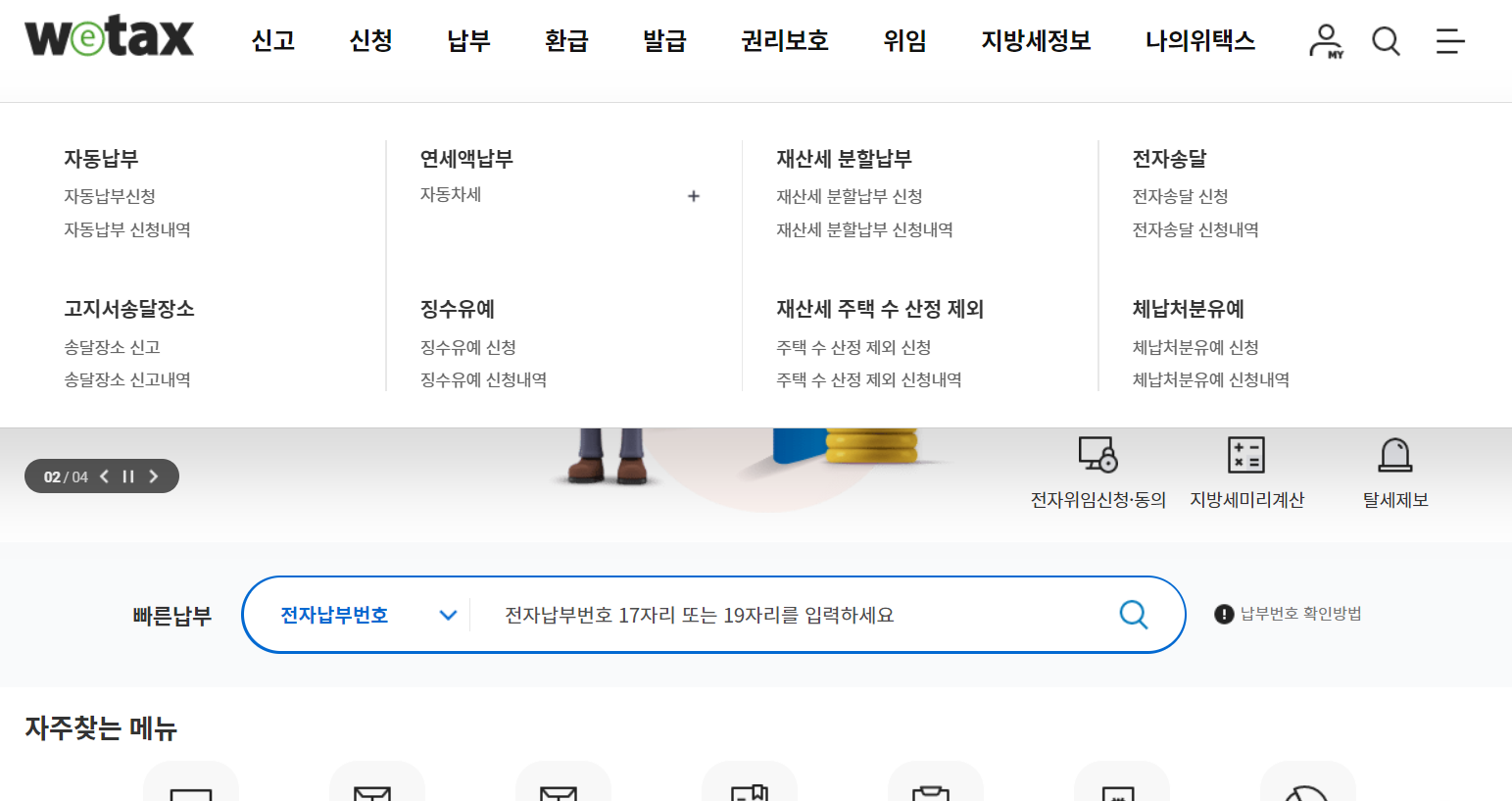The image size is (1512, 801).
Task: Open the 환급 menu
Action: coord(566,40)
